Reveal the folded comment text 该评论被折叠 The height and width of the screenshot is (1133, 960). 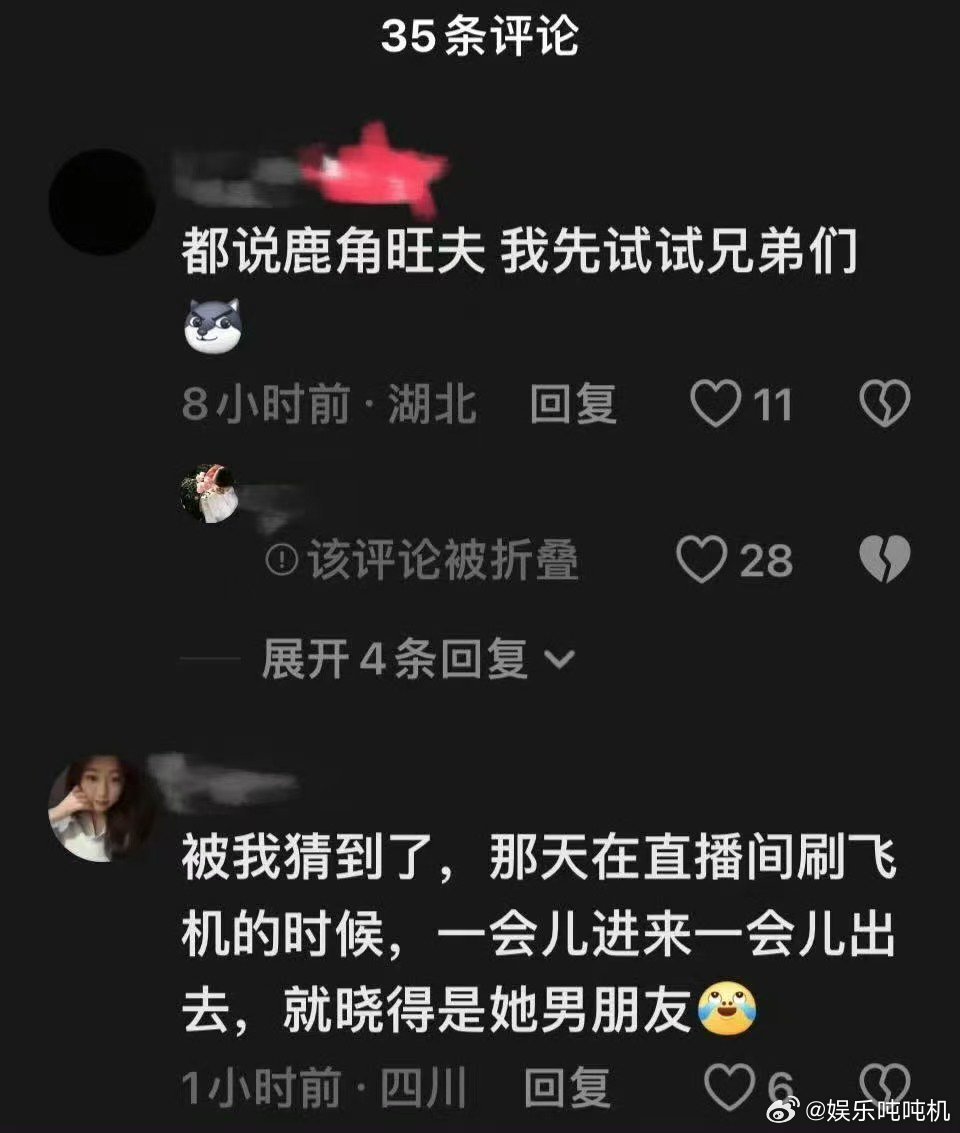(444, 560)
